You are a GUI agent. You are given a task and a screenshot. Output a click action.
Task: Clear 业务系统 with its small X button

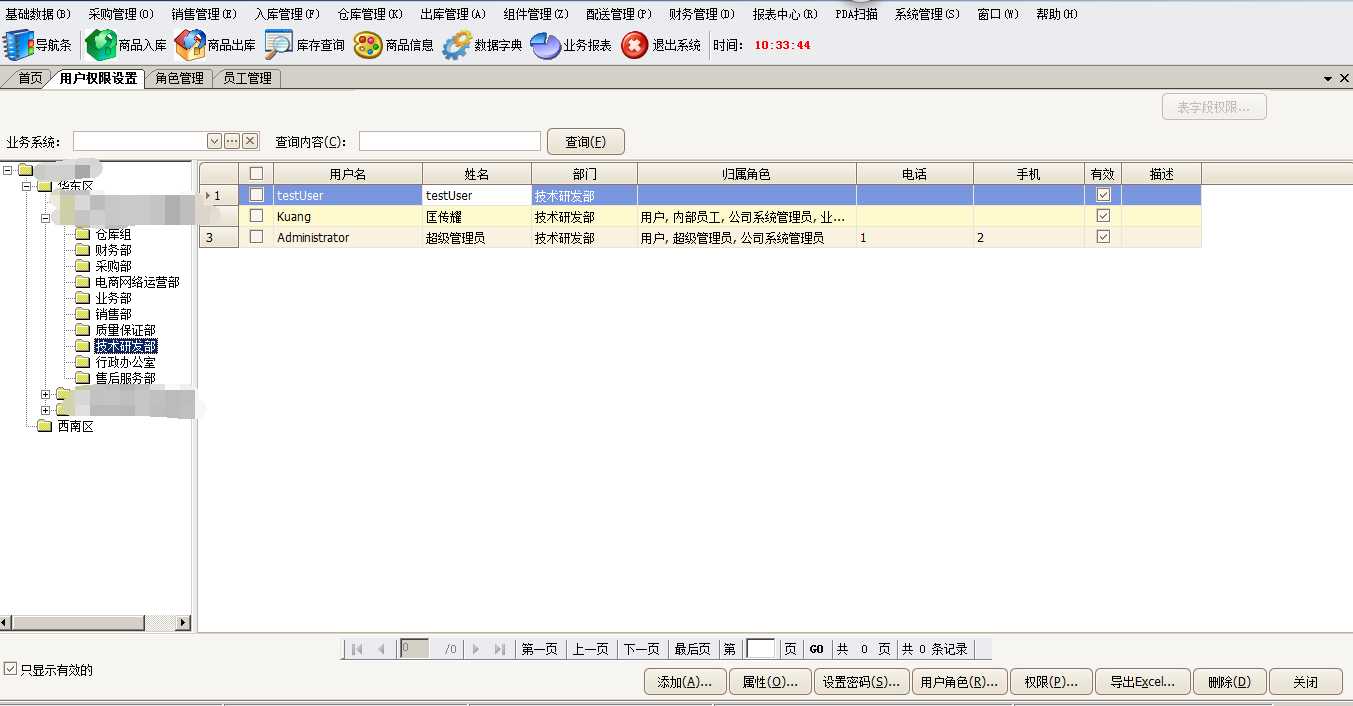[x=250, y=141]
